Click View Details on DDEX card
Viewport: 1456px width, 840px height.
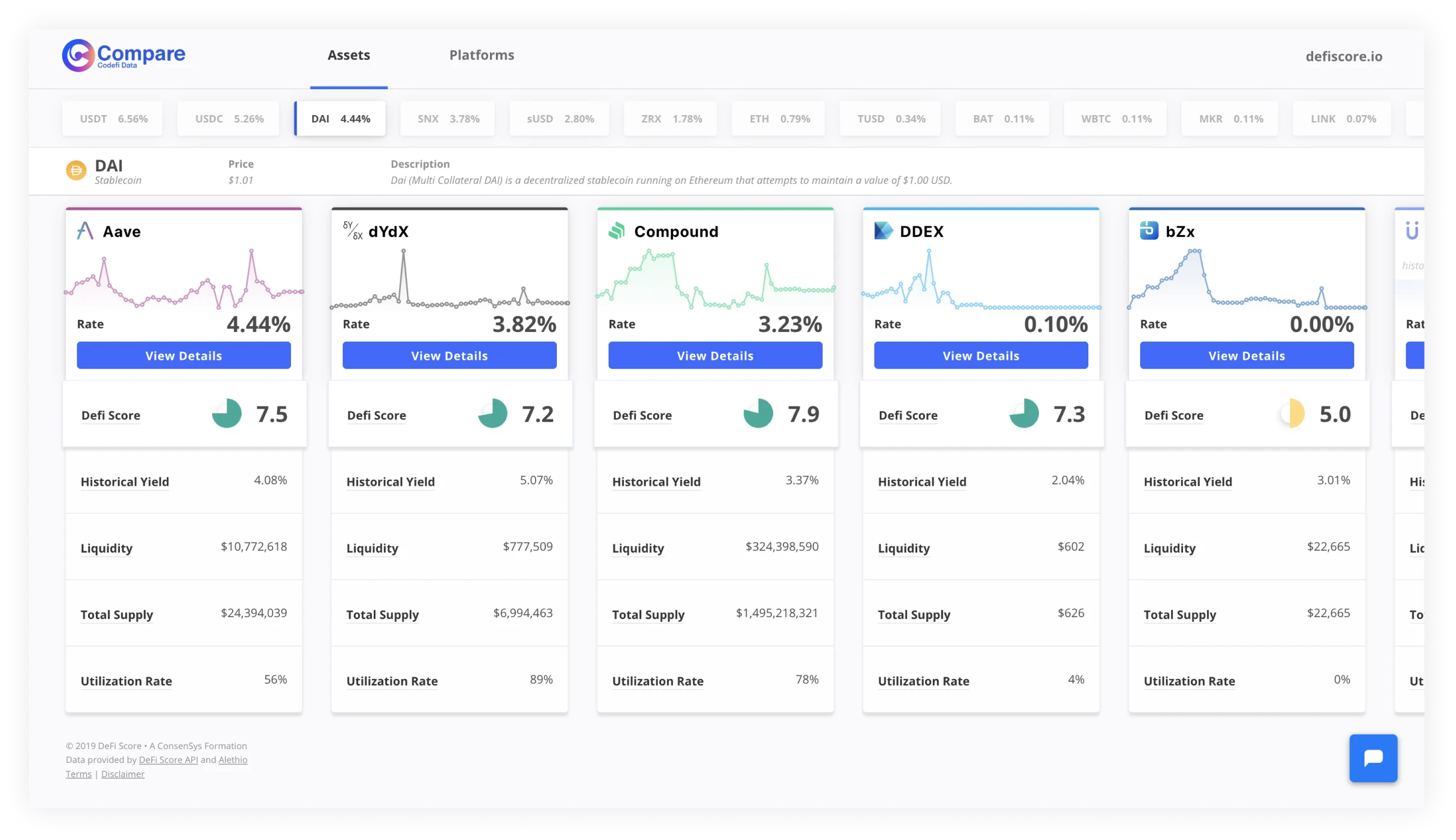[x=981, y=356]
